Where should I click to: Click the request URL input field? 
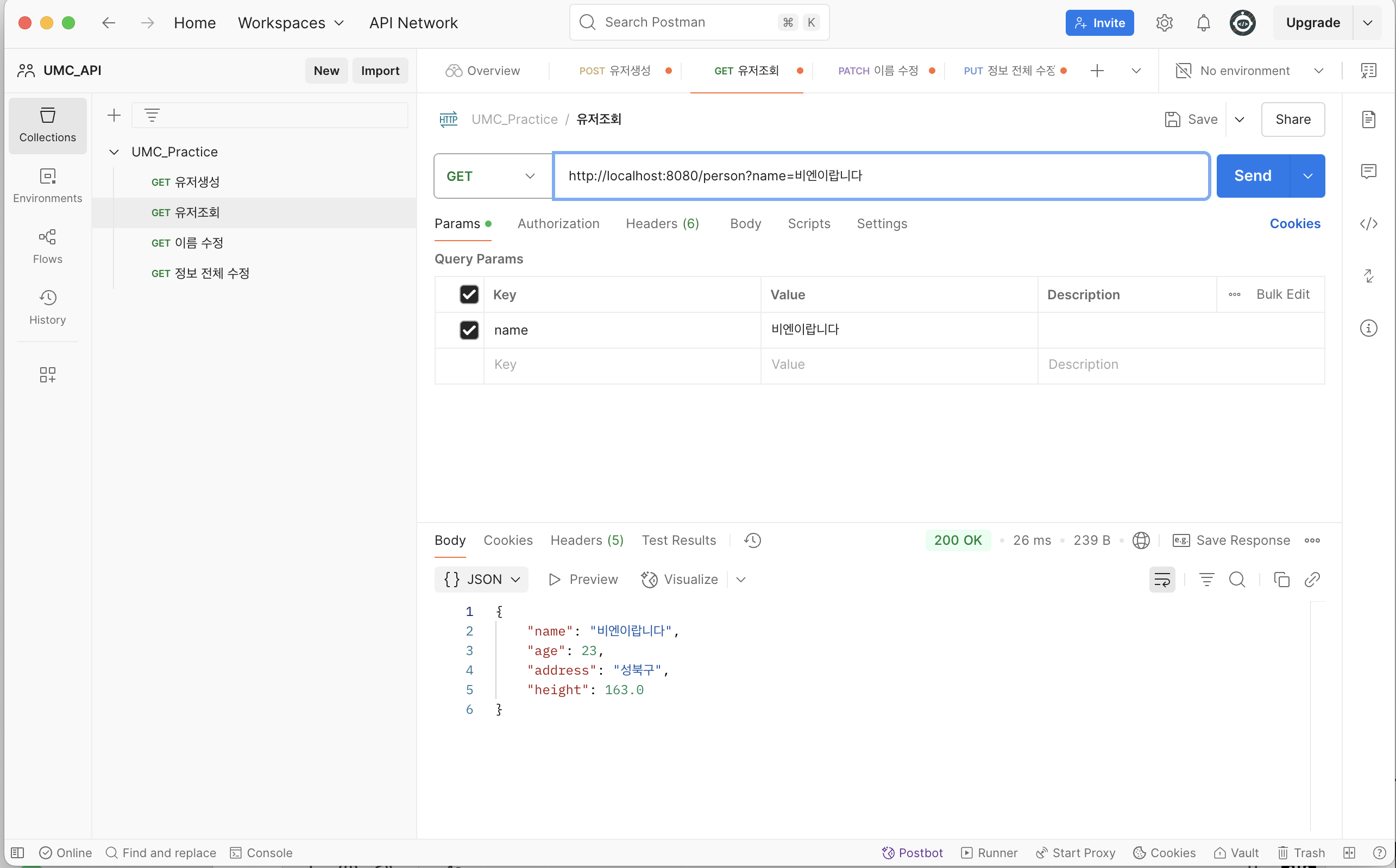881,175
